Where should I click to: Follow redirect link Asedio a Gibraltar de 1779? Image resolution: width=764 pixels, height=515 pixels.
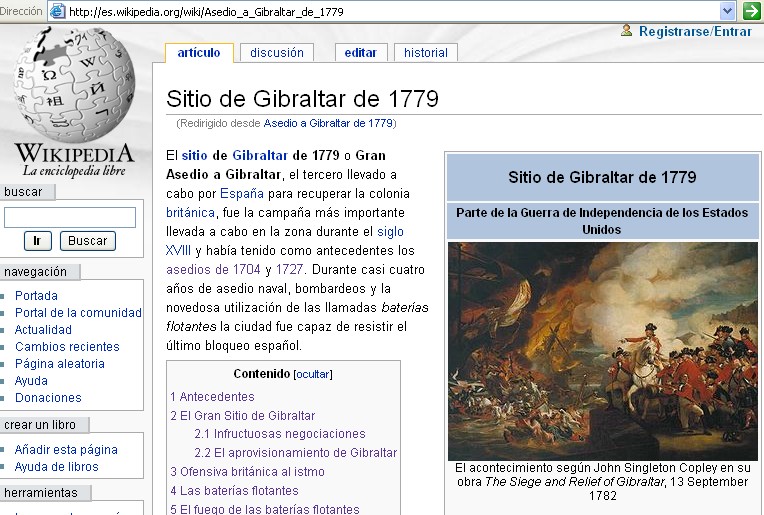[x=328, y=123]
